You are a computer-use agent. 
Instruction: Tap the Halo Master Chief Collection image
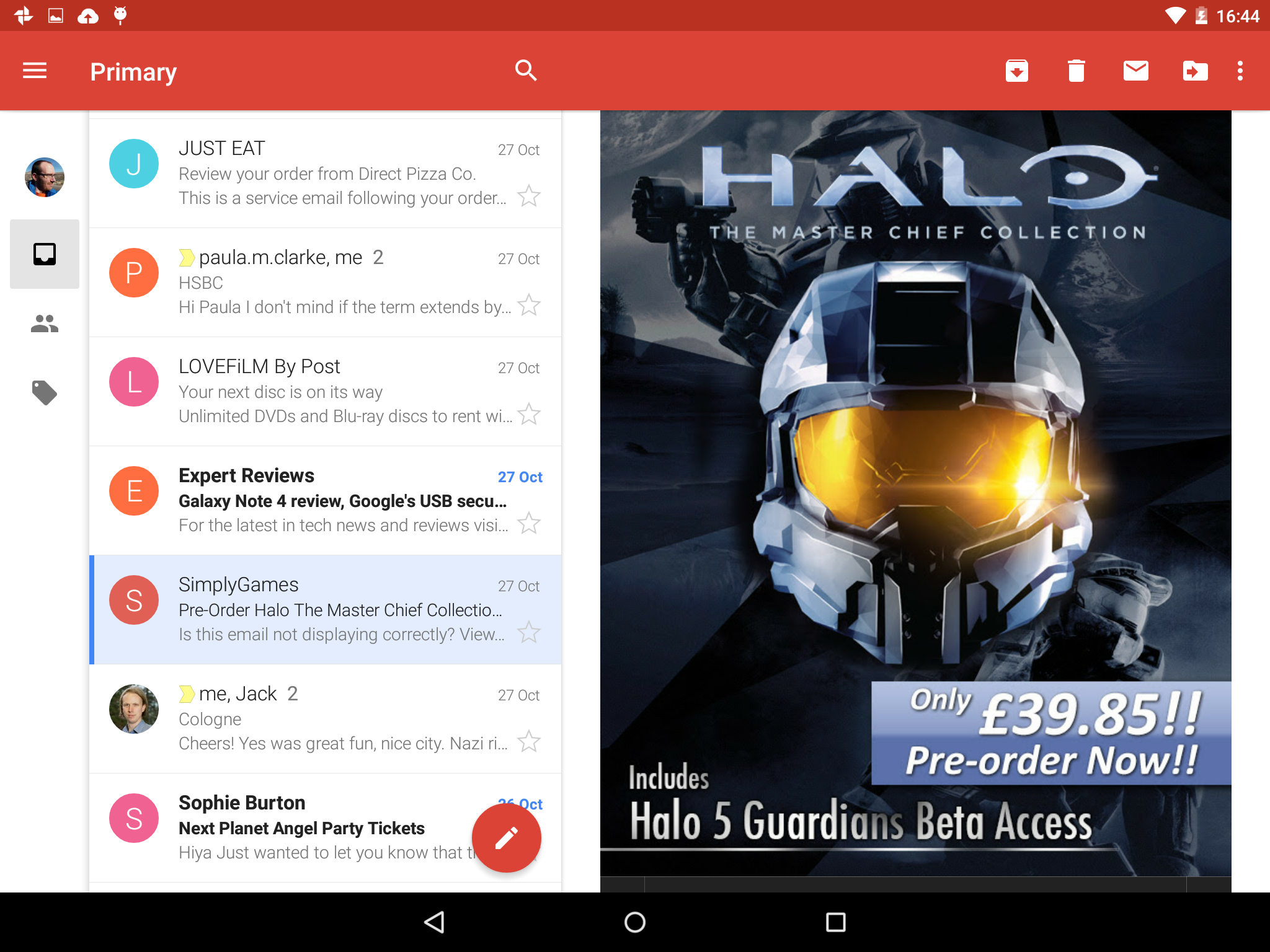tap(915, 493)
